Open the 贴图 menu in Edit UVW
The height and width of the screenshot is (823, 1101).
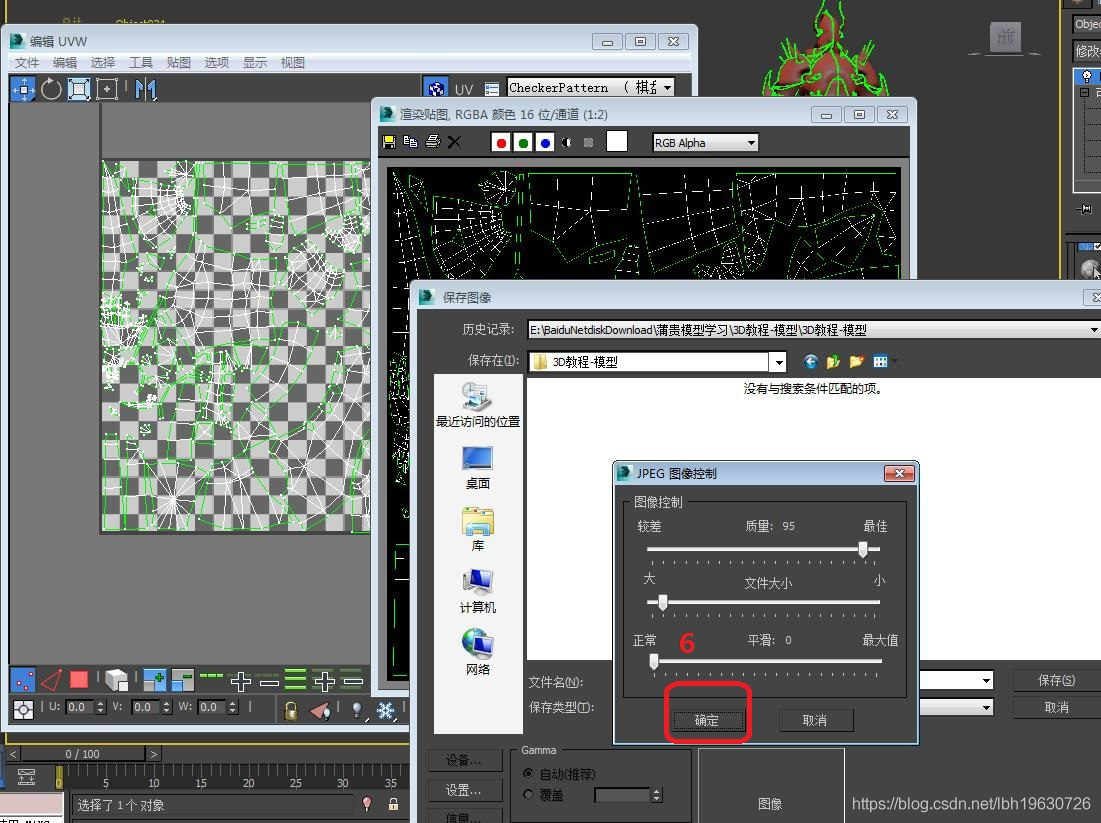(x=178, y=62)
